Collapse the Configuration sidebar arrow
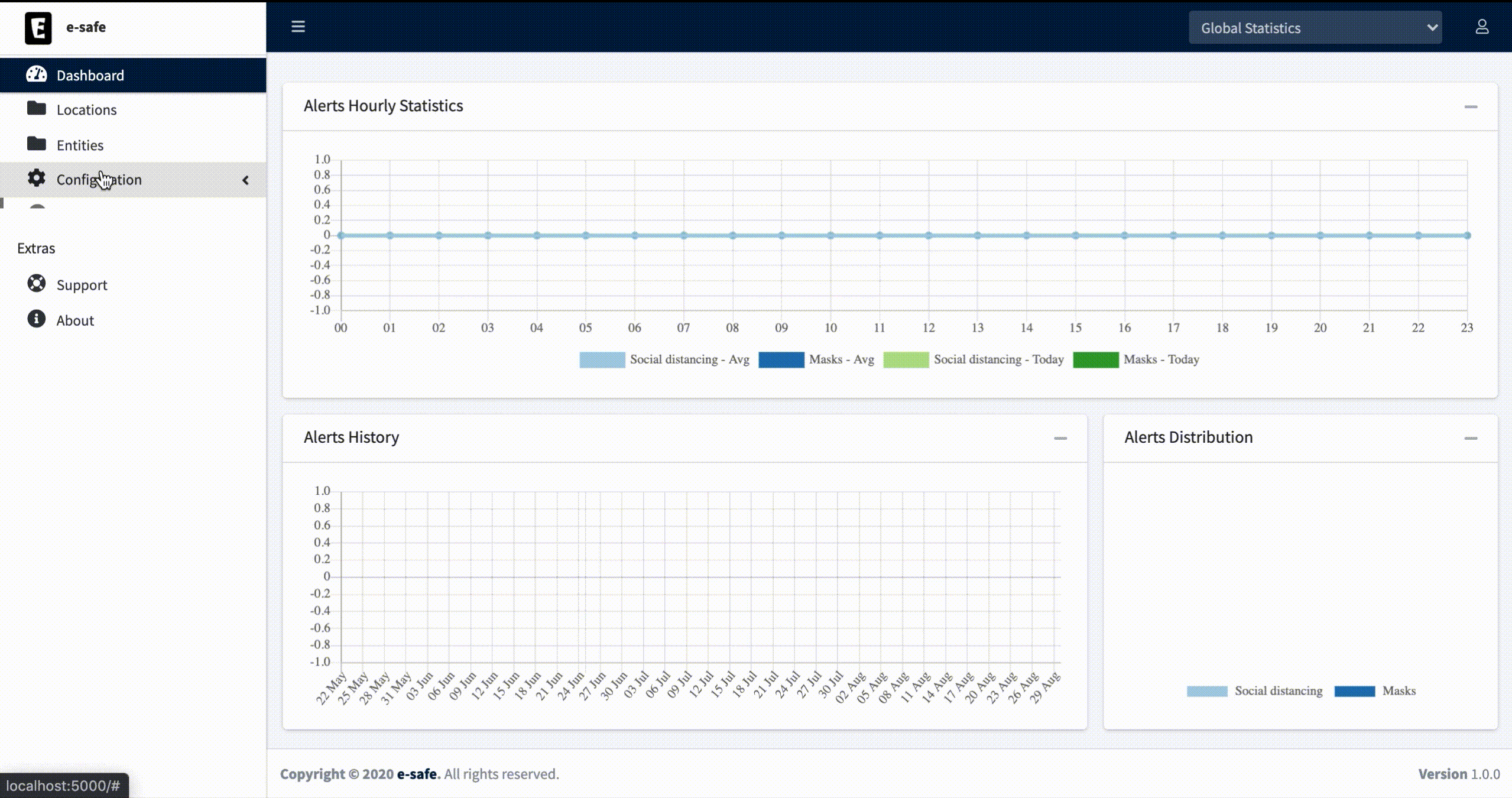This screenshot has height=798, width=1512. pos(245,179)
